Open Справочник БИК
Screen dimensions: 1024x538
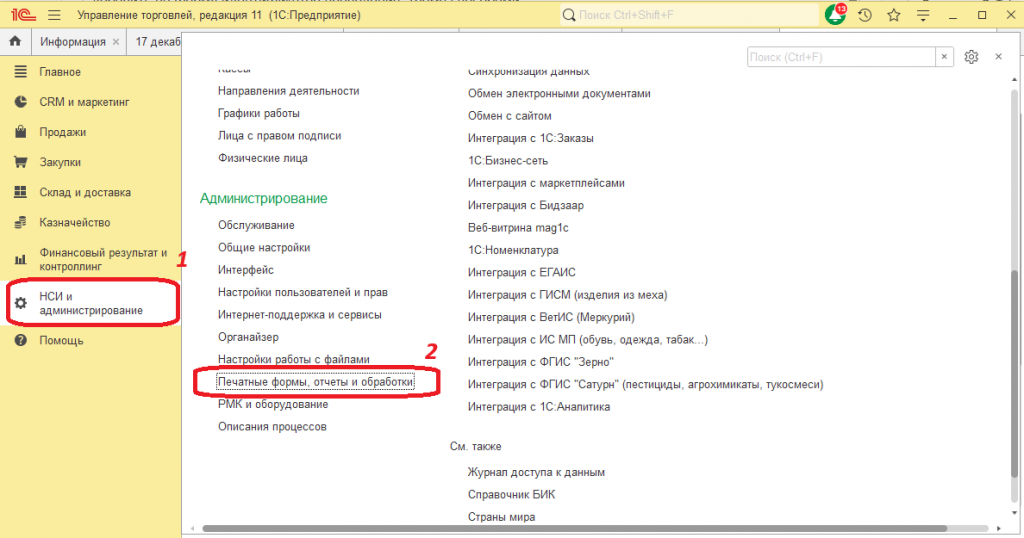point(511,494)
